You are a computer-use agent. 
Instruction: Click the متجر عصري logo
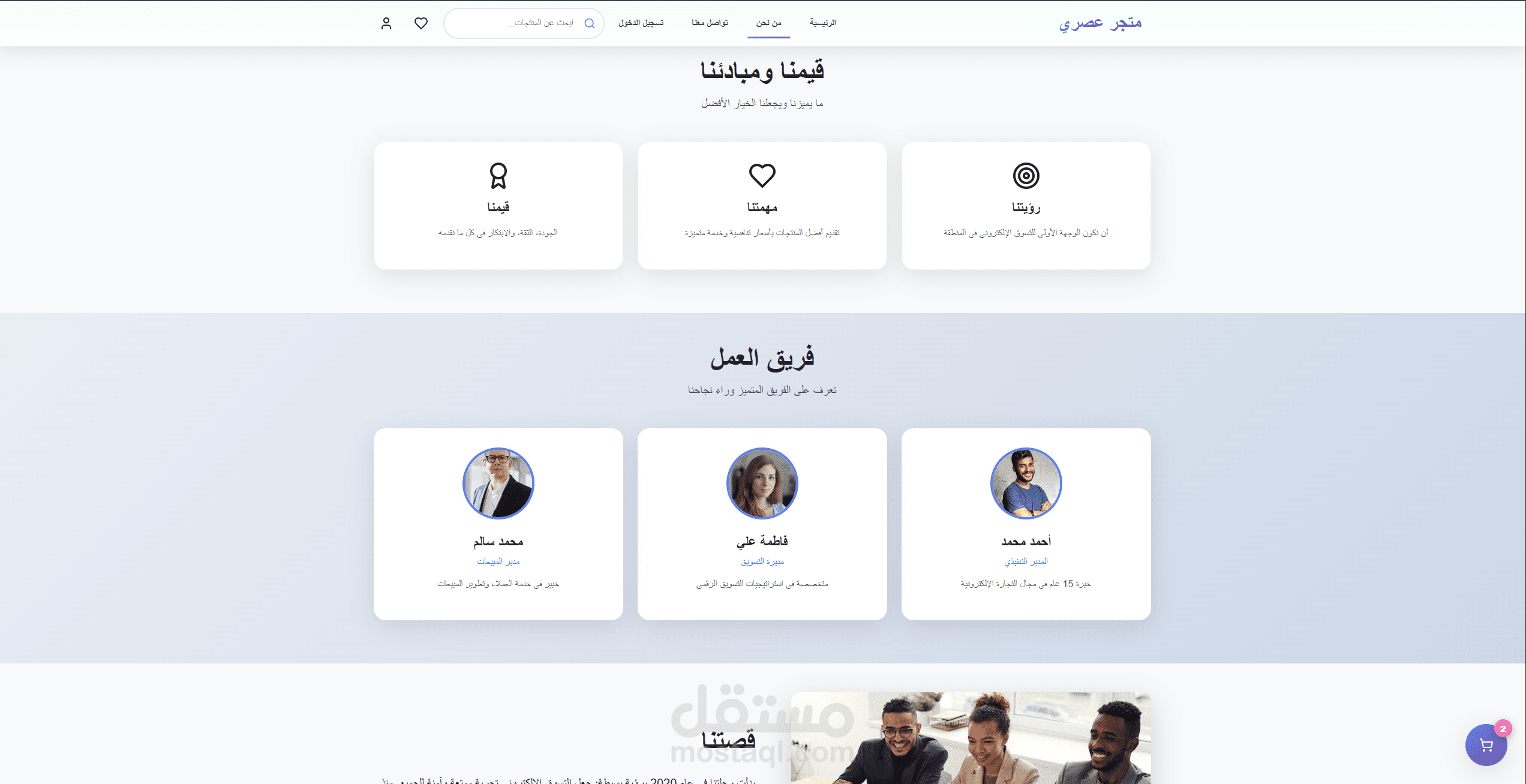pyautogui.click(x=1100, y=23)
